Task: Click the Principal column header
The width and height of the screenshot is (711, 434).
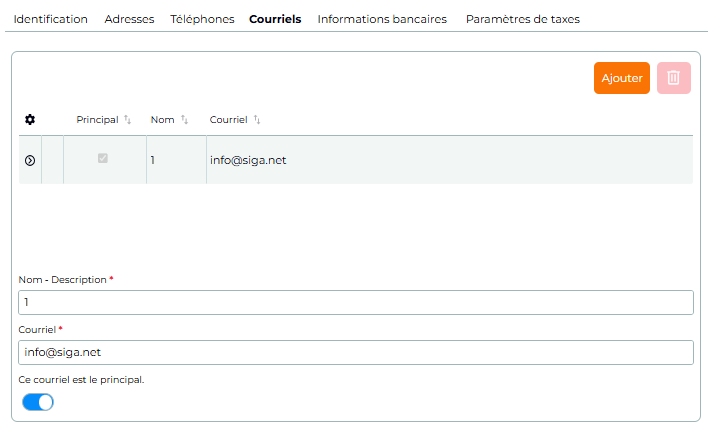Action: [x=97, y=120]
